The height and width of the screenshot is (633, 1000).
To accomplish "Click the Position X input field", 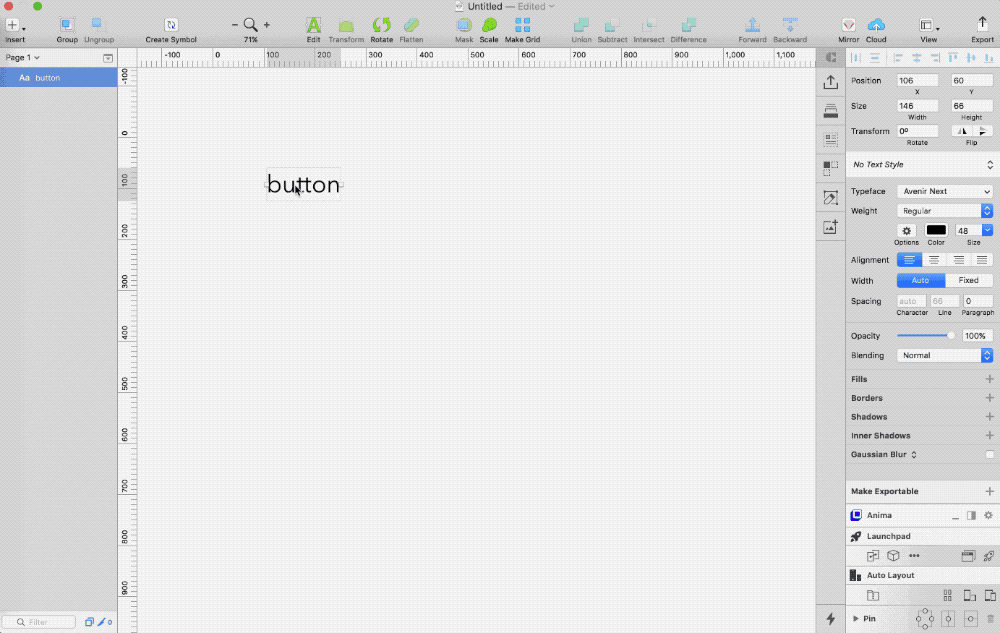I will tap(917, 81).
